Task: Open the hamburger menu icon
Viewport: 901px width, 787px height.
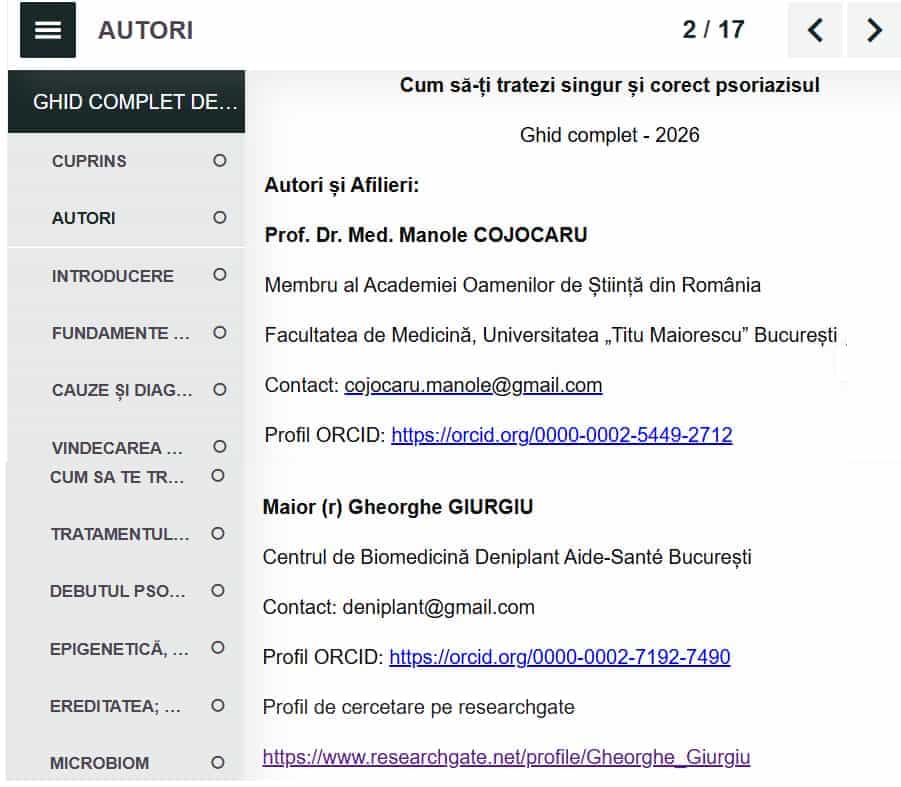Action: [48, 30]
